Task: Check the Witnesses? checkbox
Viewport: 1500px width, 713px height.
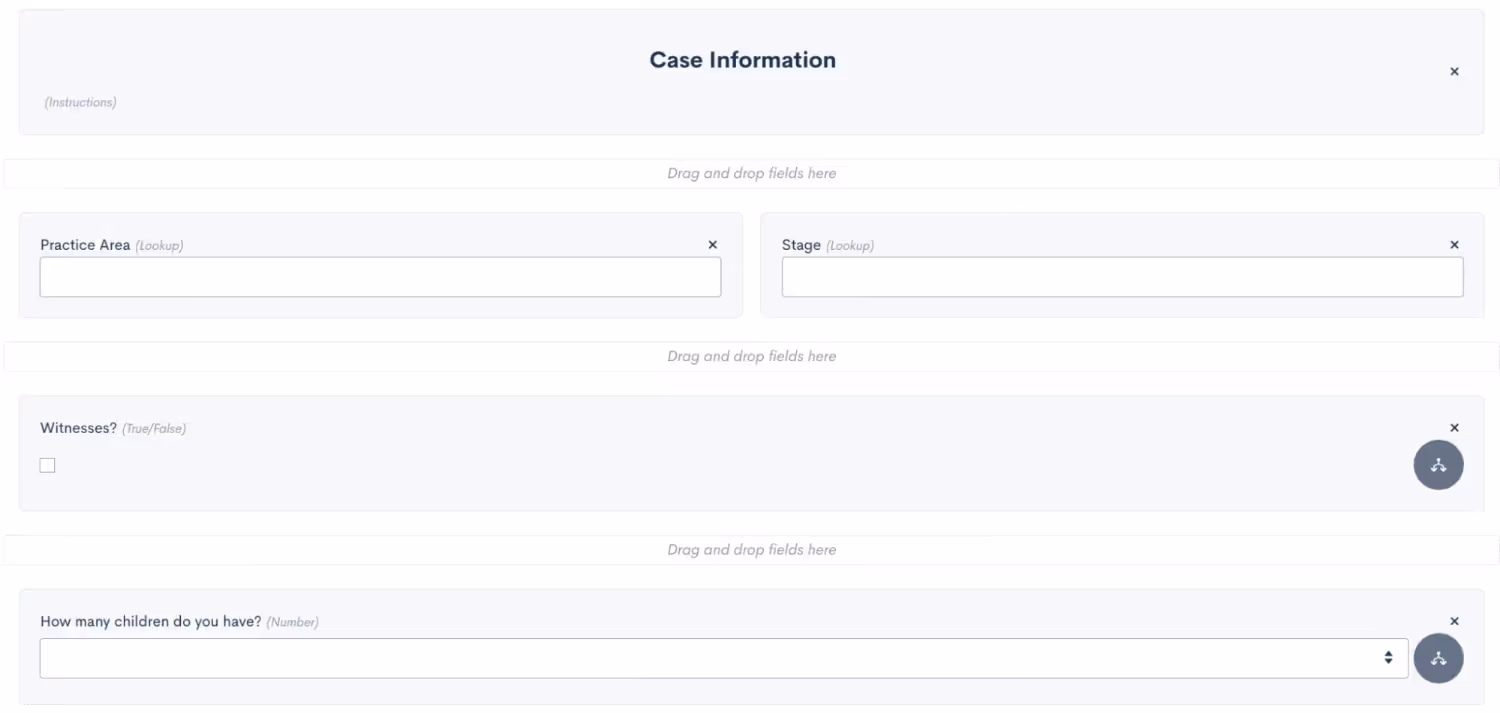Action: [47, 465]
